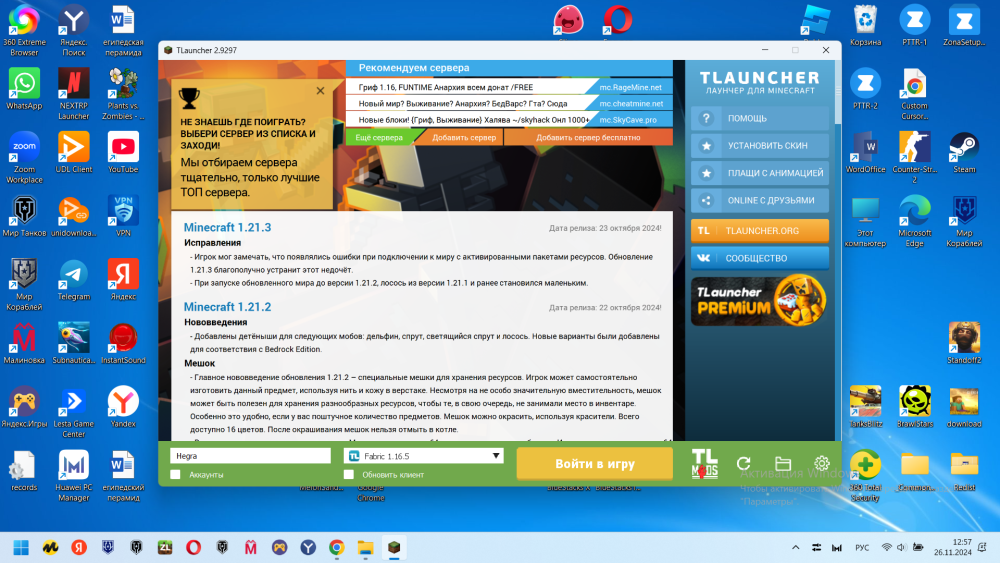This screenshot has width=1000, height=563.
Task: Close the server suggestion banner
Action: coord(320,91)
